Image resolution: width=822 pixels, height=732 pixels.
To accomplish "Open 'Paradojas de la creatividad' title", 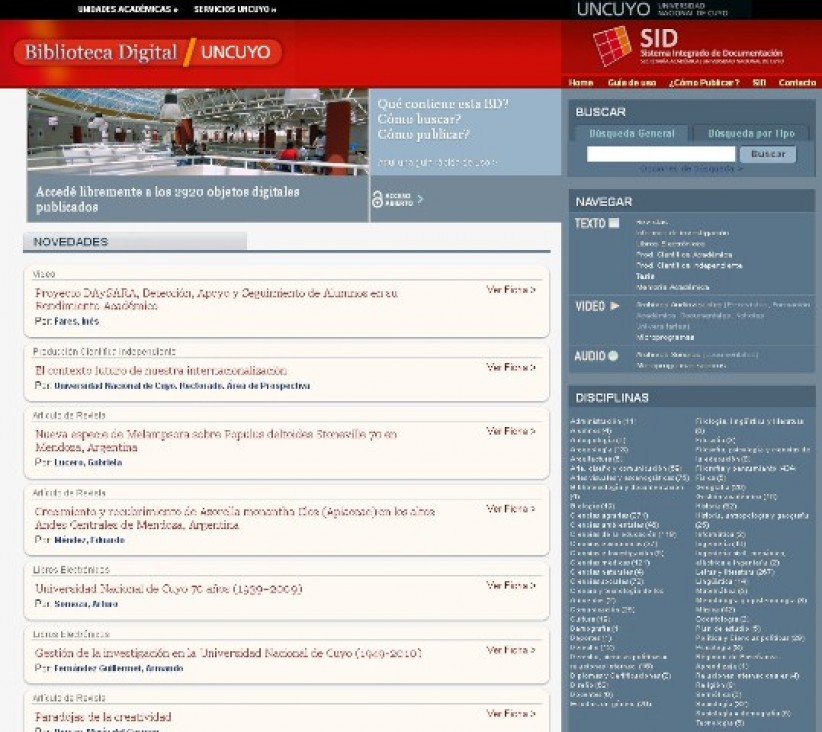I will click(x=103, y=717).
